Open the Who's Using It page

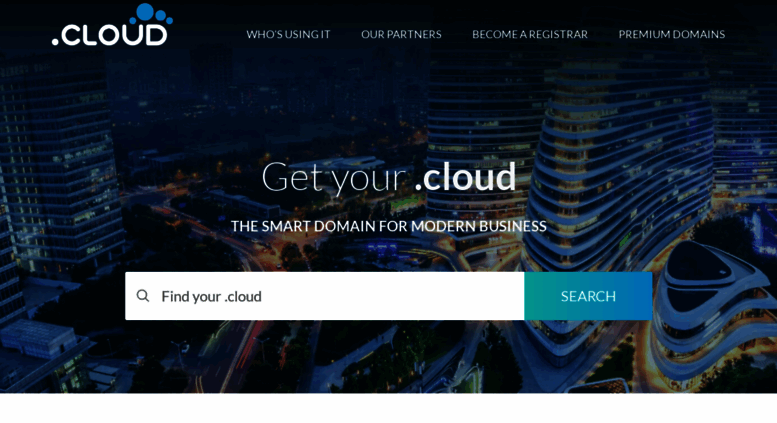[288, 34]
